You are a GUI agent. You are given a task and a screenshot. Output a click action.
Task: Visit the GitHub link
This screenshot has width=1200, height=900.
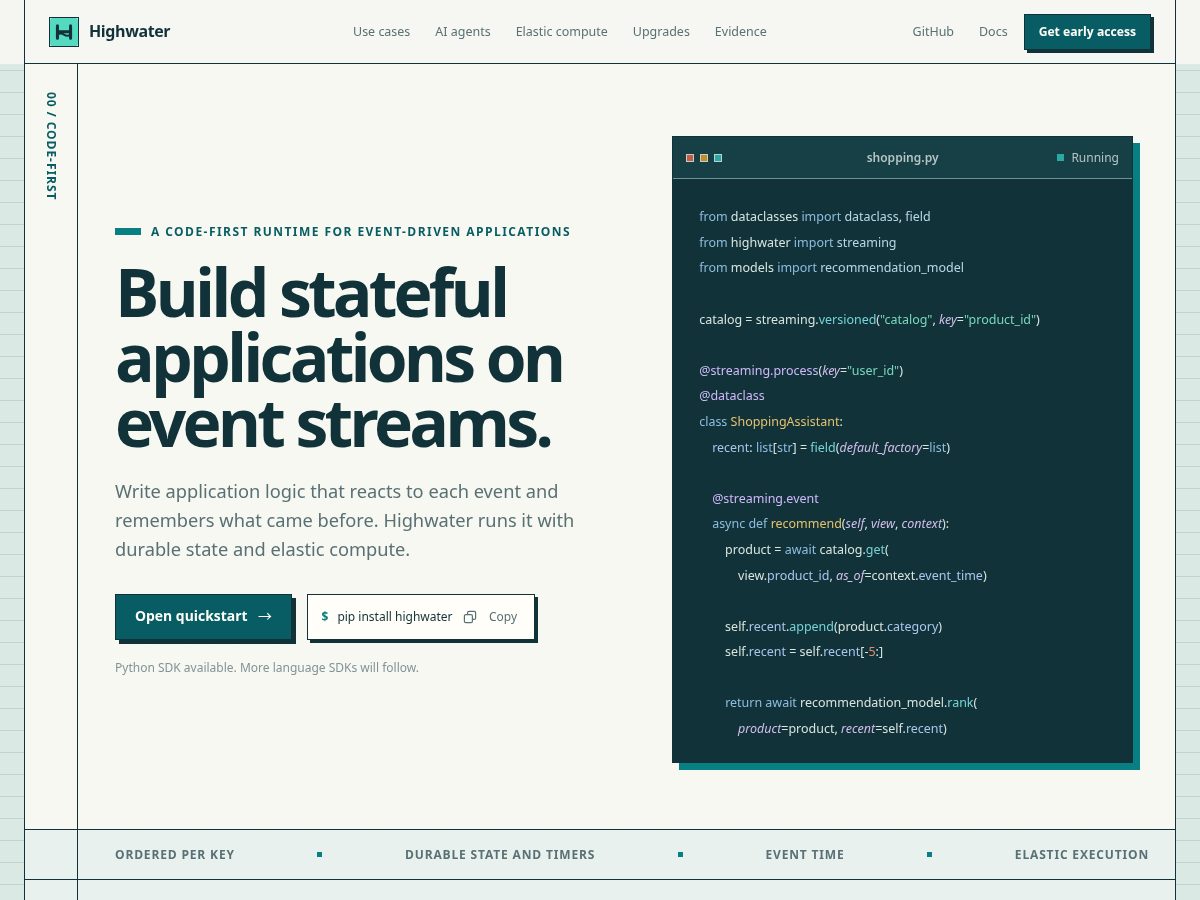[x=933, y=32]
